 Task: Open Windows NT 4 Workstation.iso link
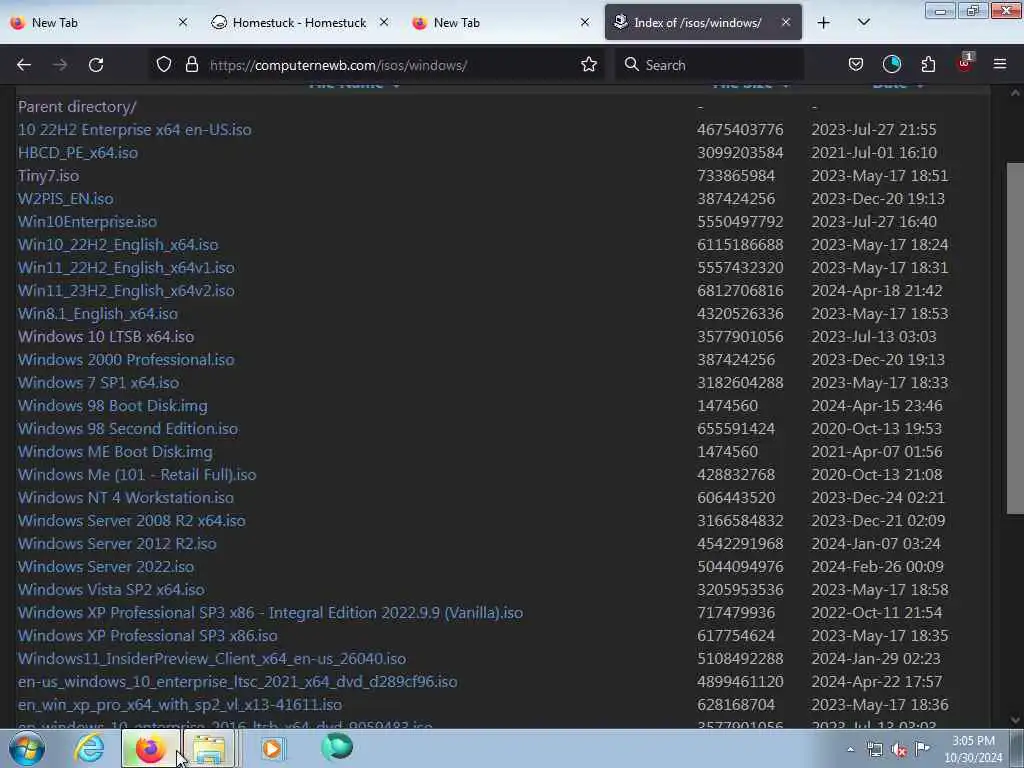pyautogui.click(x=125, y=498)
